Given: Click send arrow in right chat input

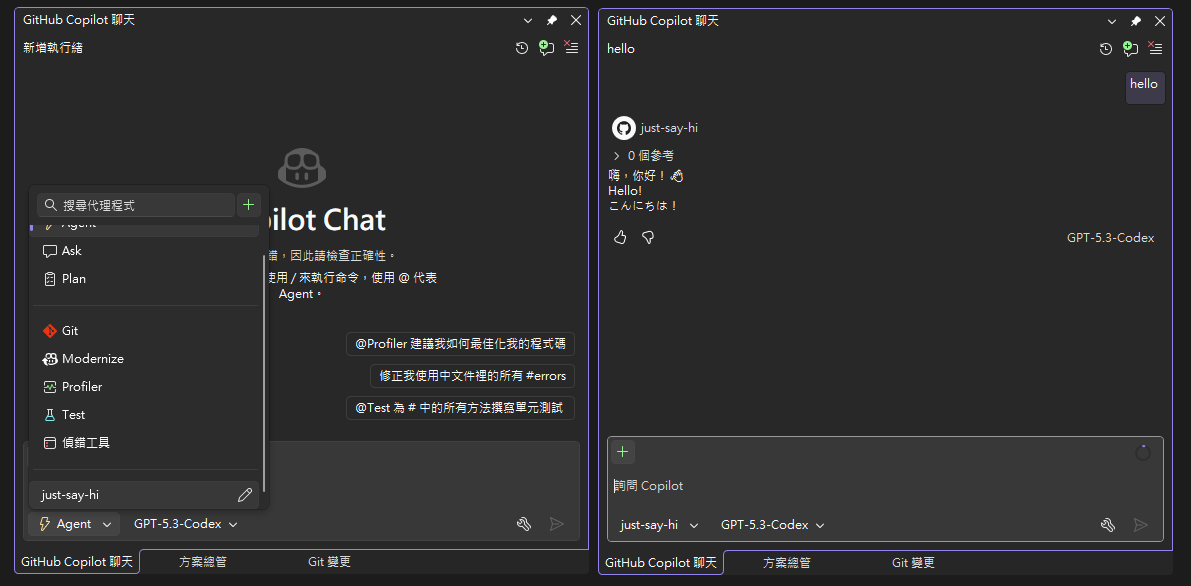Looking at the screenshot, I should point(1140,524).
